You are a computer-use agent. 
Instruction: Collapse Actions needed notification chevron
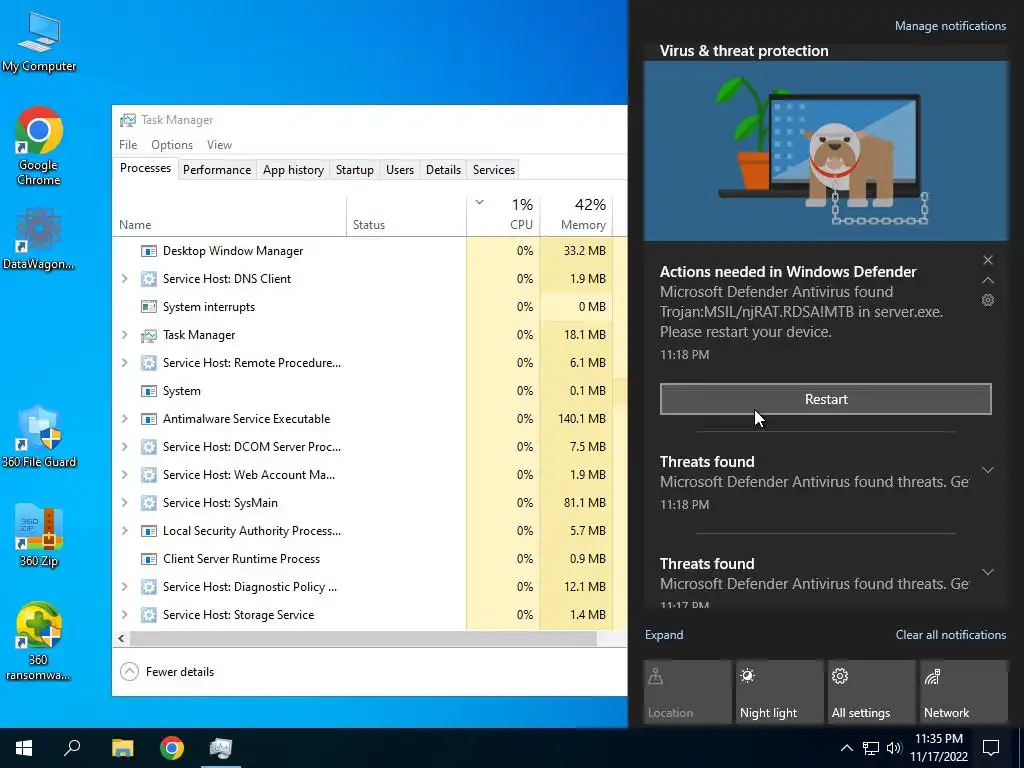pos(988,280)
